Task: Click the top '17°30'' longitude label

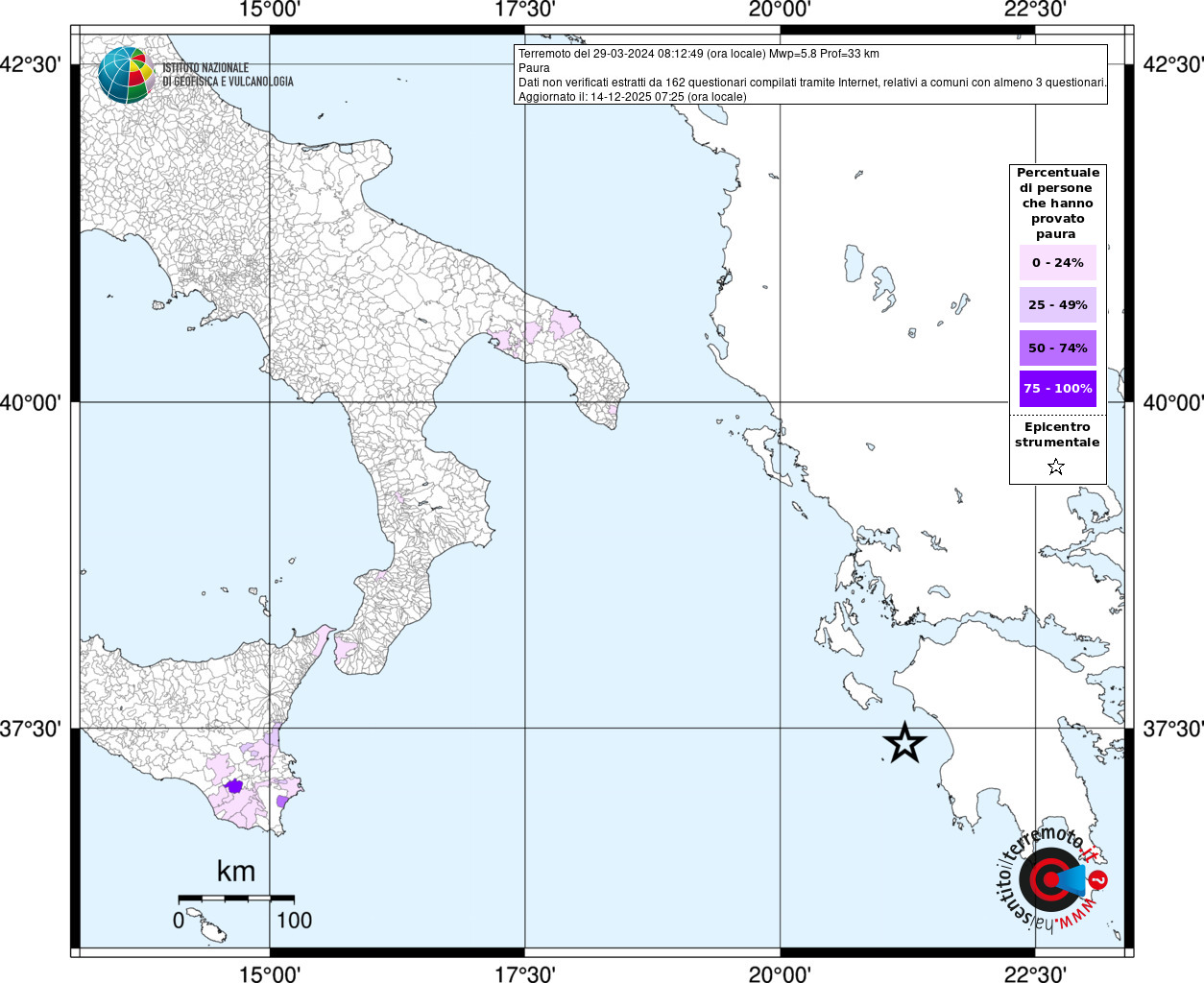Action: pyautogui.click(x=524, y=10)
